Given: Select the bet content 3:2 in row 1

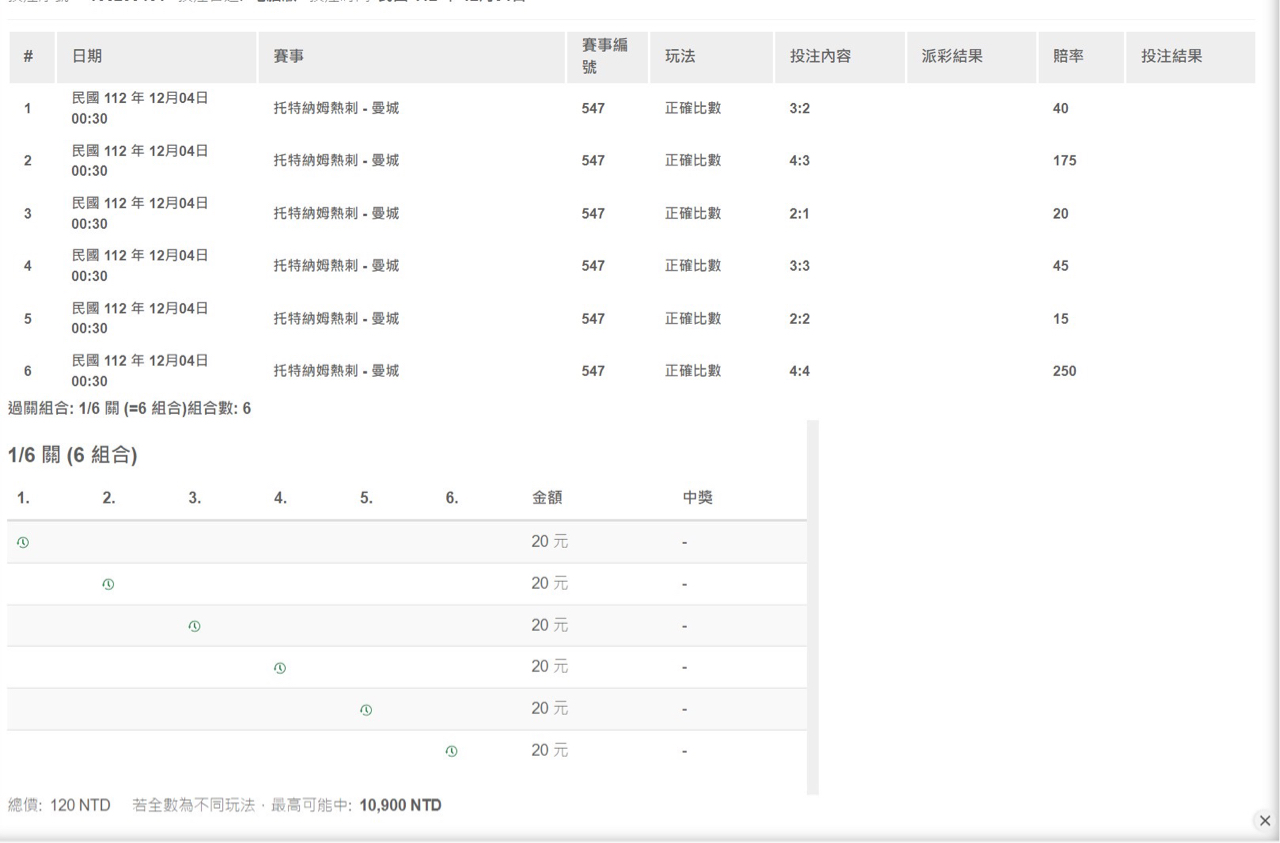Looking at the screenshot, I should tap(799, 108).
